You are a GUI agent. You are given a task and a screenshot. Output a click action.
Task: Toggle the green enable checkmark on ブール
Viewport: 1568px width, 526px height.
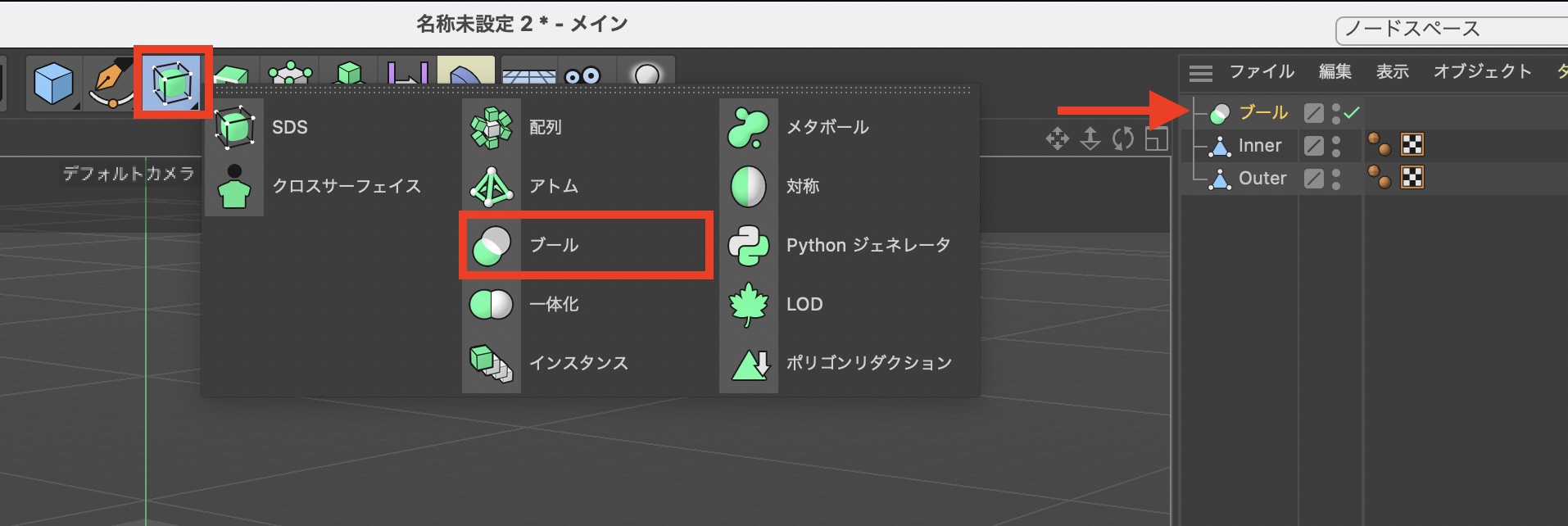[x=1352, y=113]
